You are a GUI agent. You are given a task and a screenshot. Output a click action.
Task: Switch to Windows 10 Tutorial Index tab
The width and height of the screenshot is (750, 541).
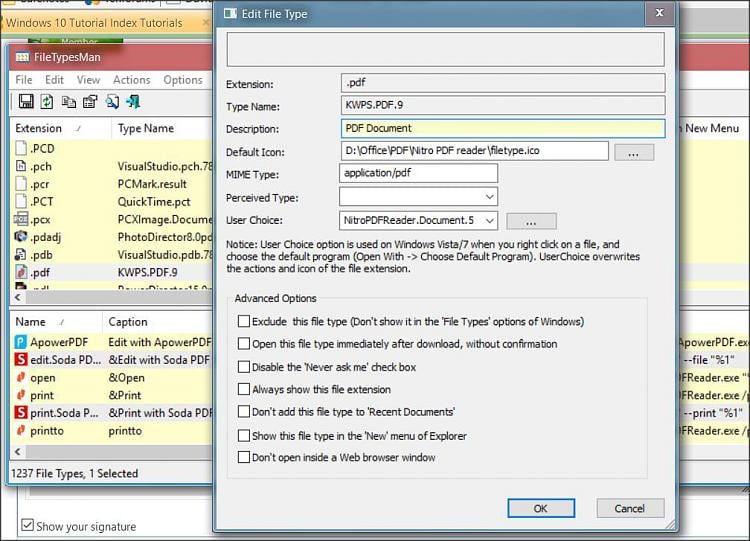pos(105,22)
